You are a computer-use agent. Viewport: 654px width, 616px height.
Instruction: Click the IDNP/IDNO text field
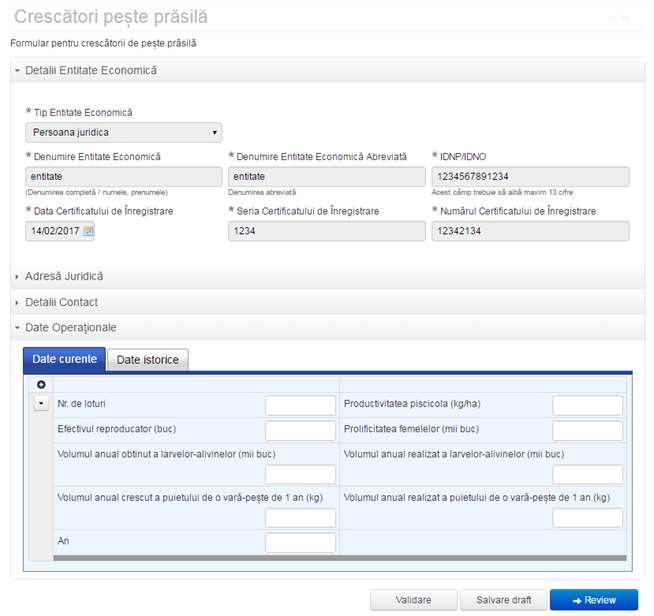click(x=530, y=177)
